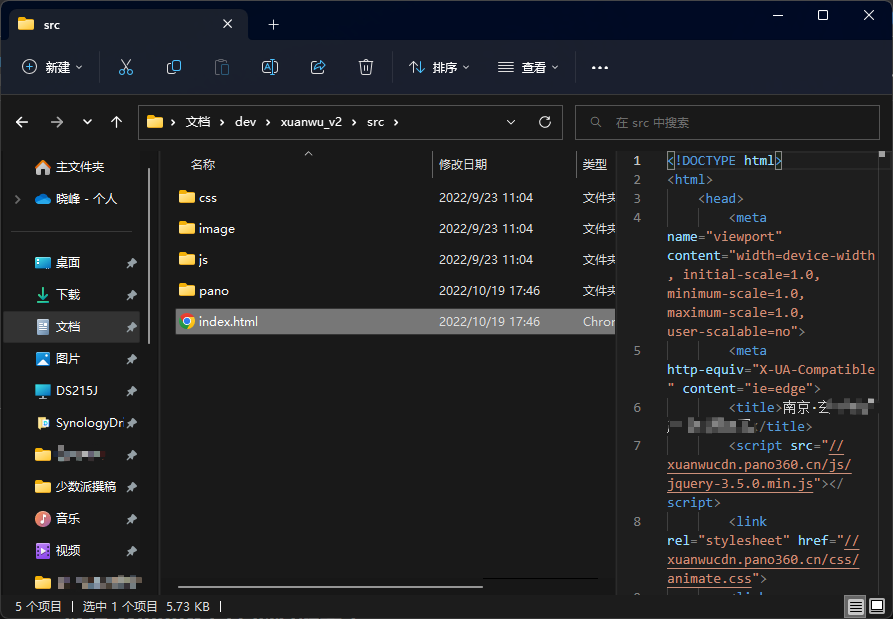Screen dimensions: 893x619
Task: Rename index.html using the Rename icon
Action: coord(269,67)
